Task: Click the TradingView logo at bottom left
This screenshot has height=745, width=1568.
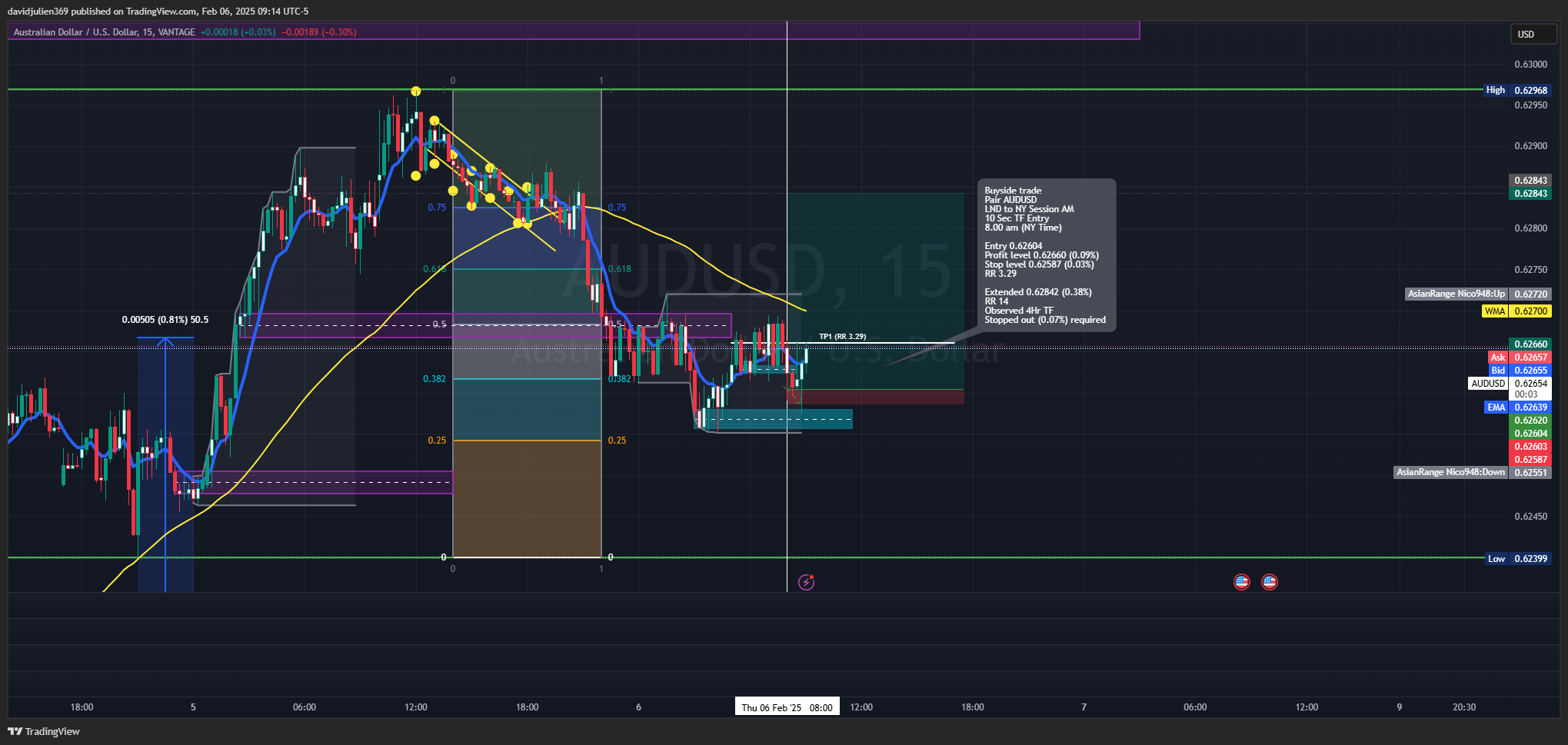Action: (44, 731)
